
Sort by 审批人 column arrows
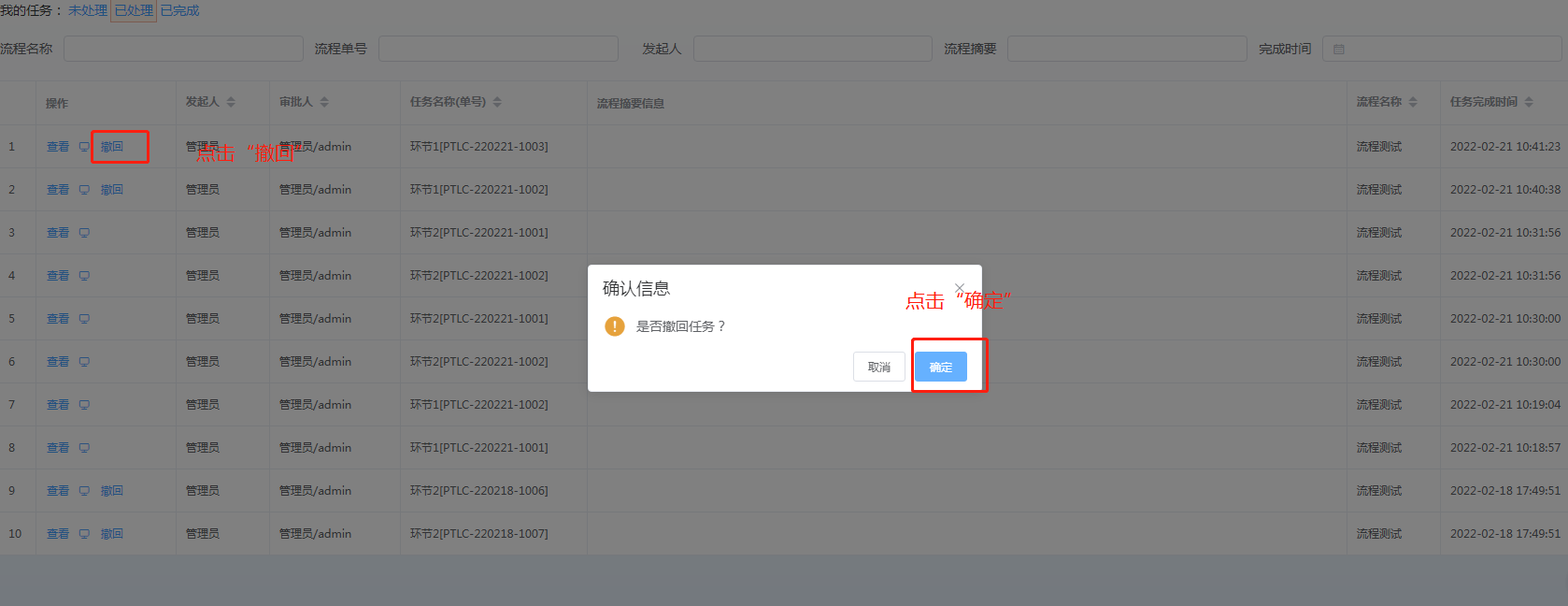click(x=324, y=102)
